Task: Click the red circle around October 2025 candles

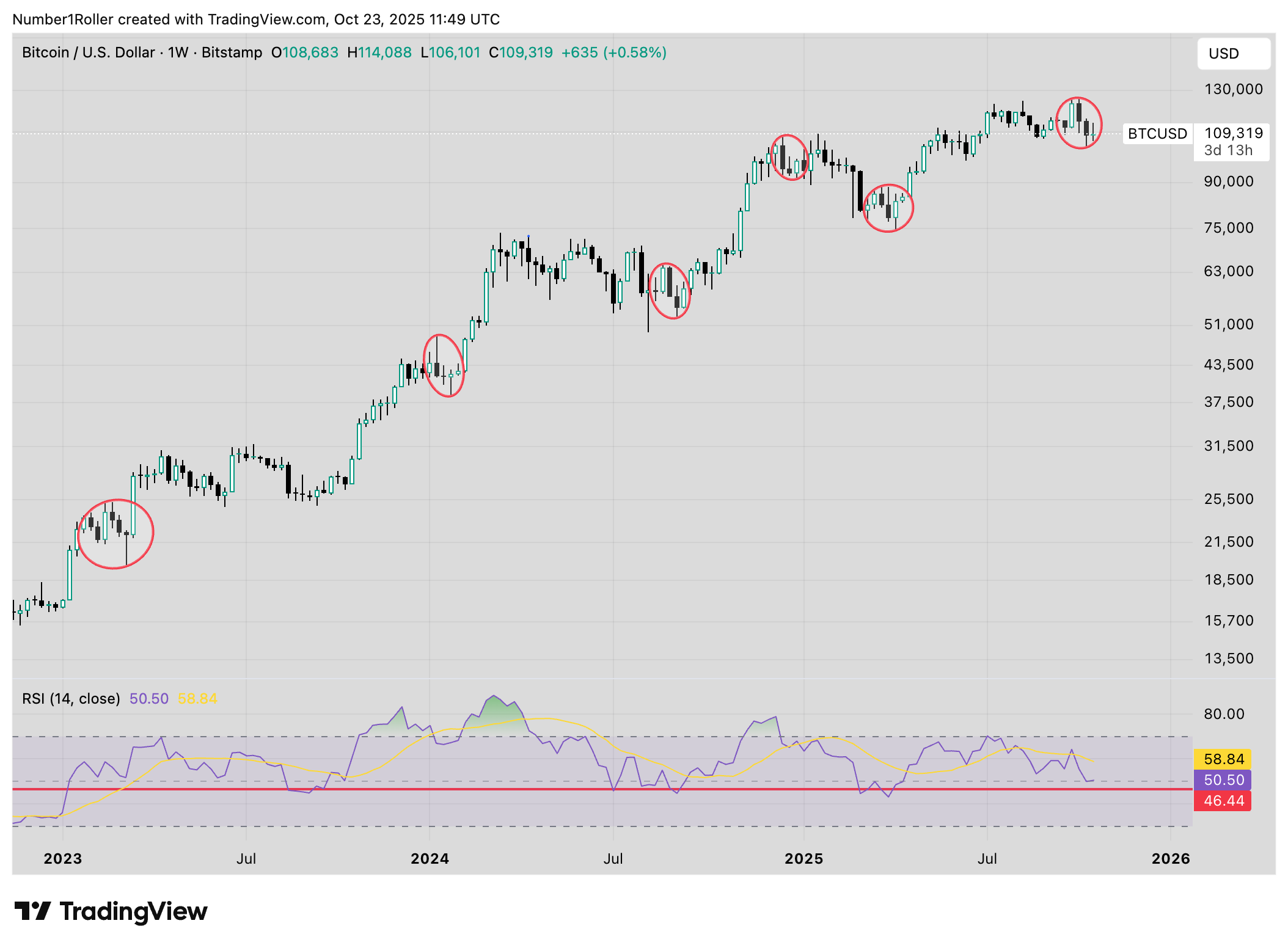Action: pyautogui.click(x=1079, y=123)
